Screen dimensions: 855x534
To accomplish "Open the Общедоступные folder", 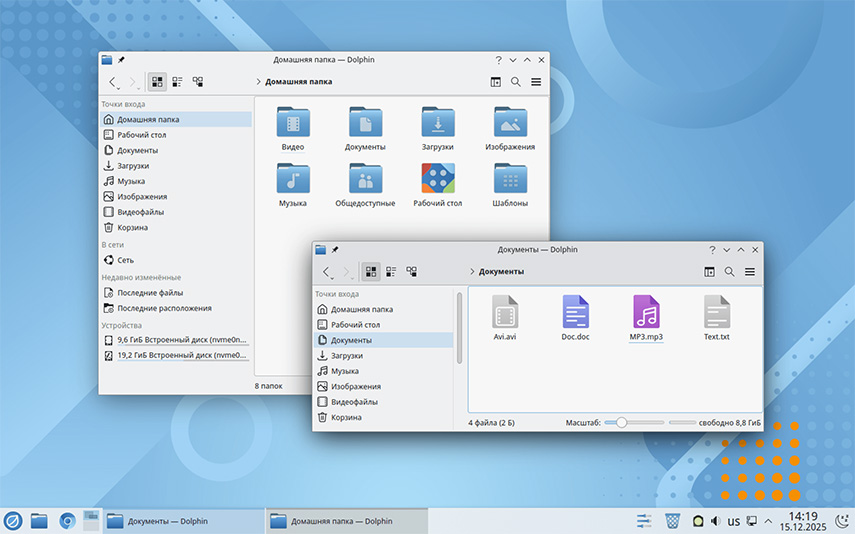I will point(365,179).
